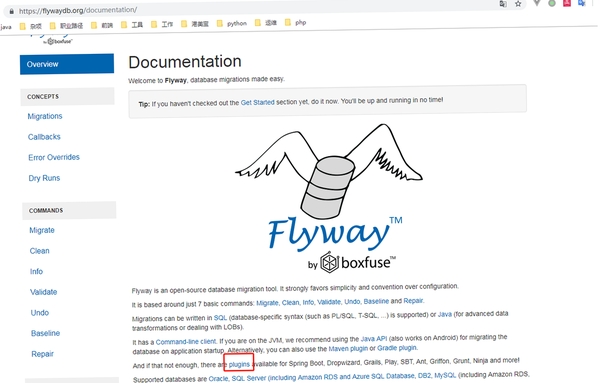Open Clean in the Commands sidebar
The height and width of the screenshot is (383, 600).
tap(40, 251)
